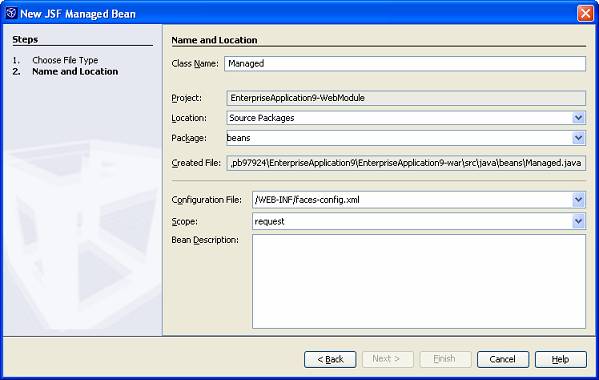The width and height of the screenshot is (599, 380).
Task: Click the Package label
Action: click(x=189, y=138)
